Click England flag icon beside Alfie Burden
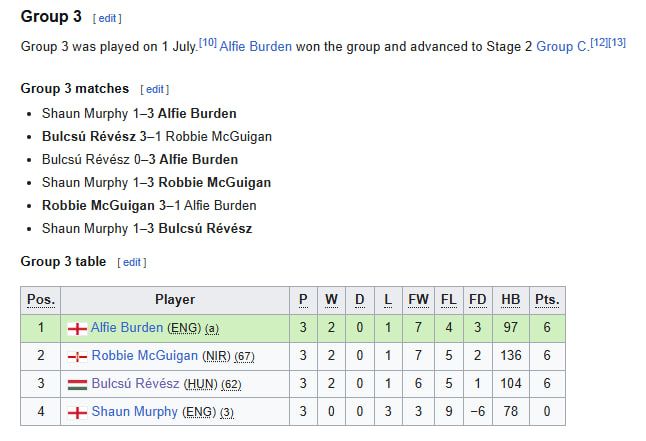 point(77,329)
